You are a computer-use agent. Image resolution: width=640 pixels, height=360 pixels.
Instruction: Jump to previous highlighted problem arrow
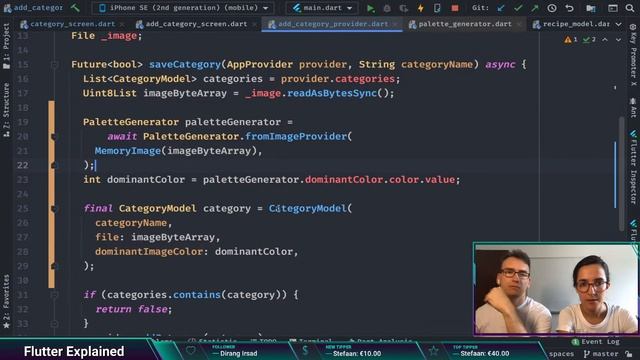coord(605,40)
